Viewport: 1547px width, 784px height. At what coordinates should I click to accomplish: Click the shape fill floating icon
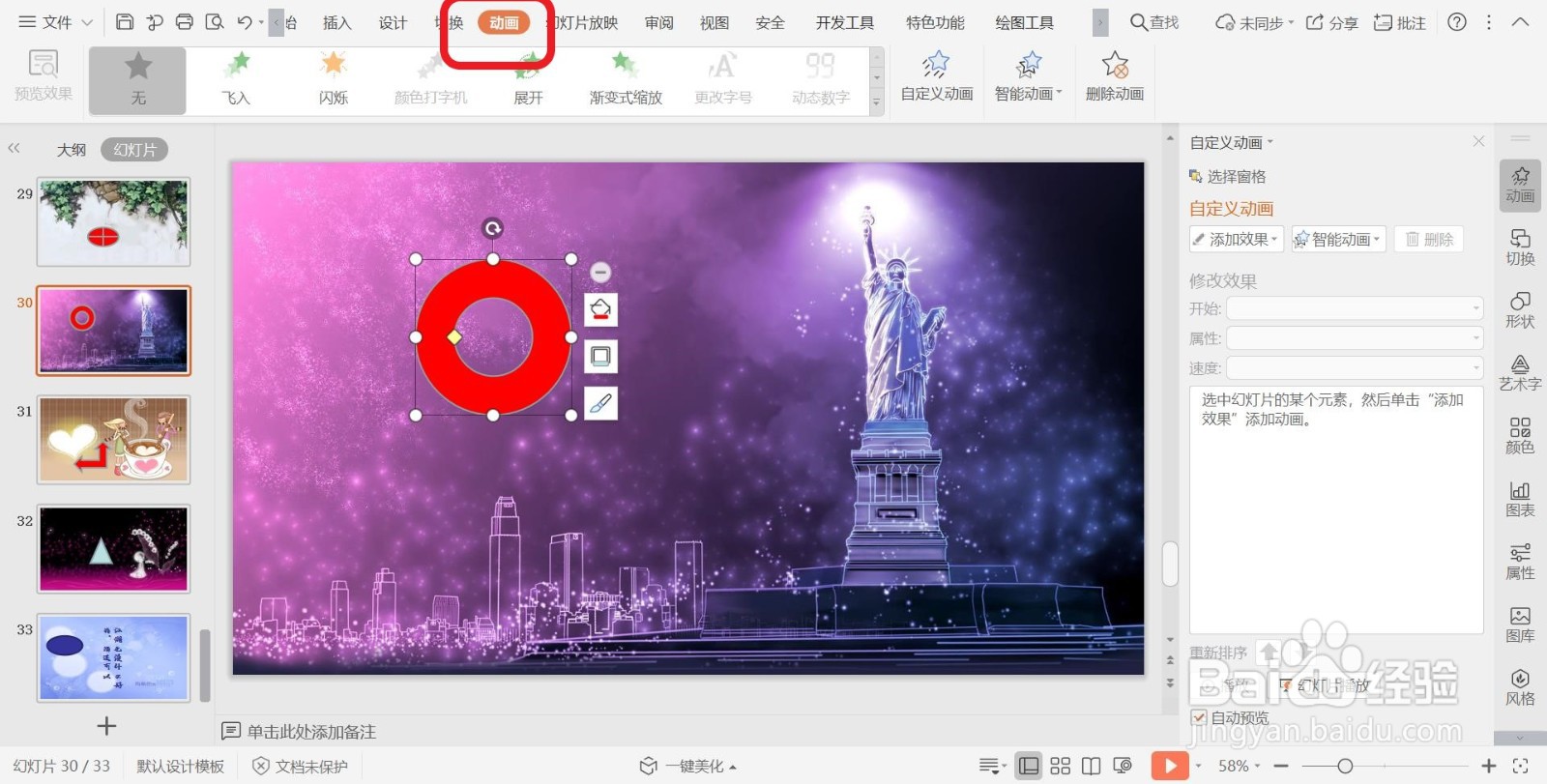(x=600, y=310)
